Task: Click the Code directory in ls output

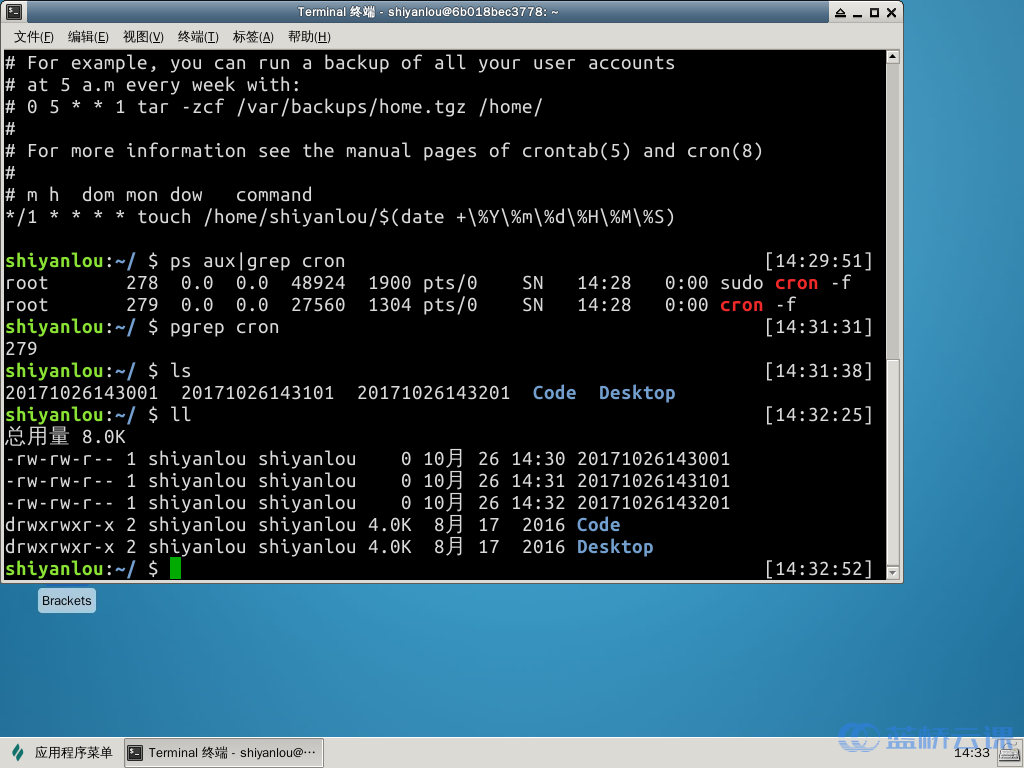Action: [x=554, y=393]
